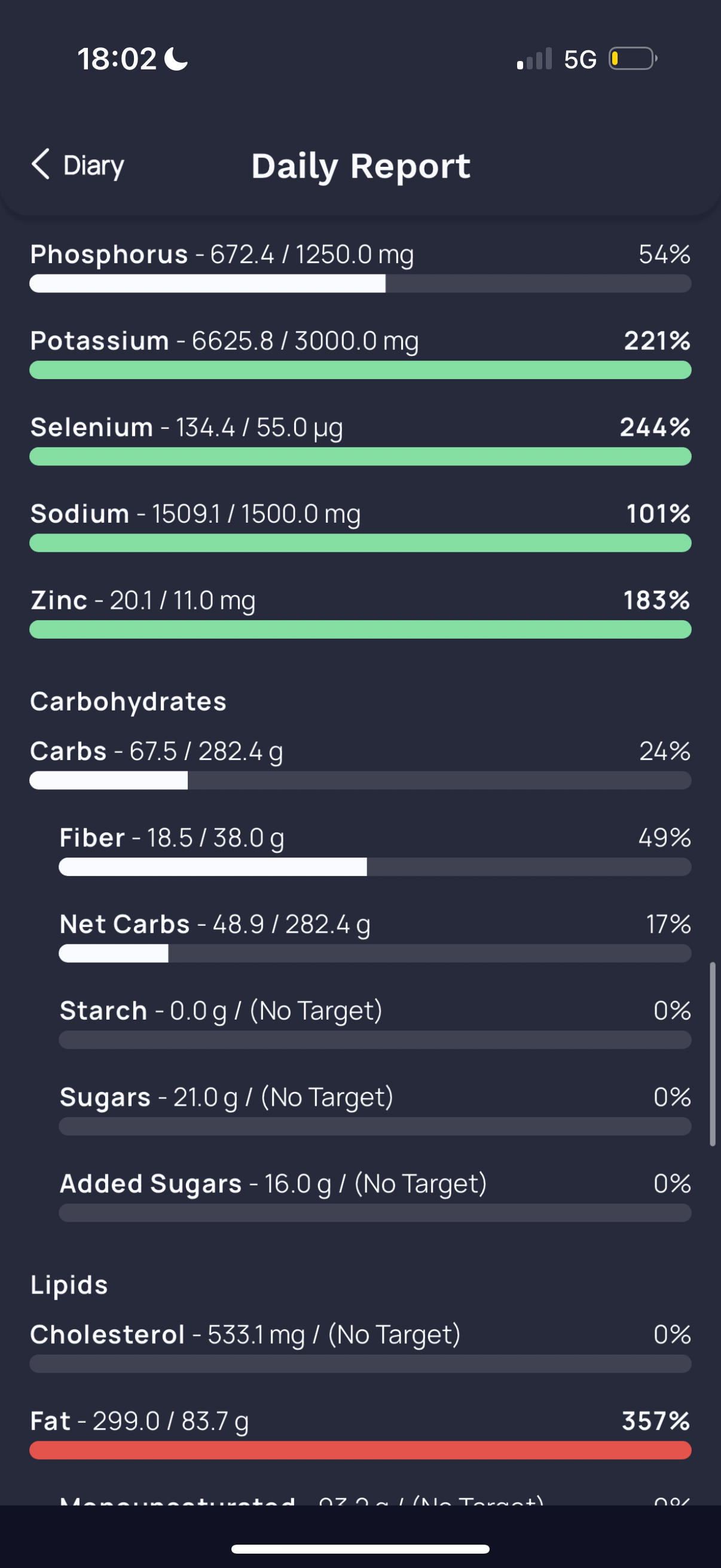
Task: Tap the moon focus mode icon
Action: (176, 59)
